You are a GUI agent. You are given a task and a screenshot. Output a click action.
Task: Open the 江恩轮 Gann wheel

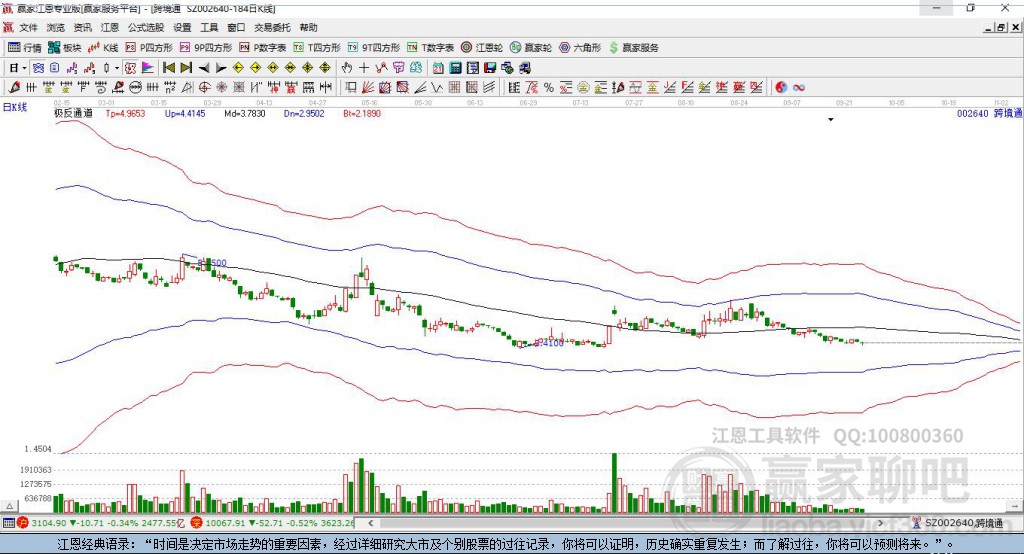(482, 48)
